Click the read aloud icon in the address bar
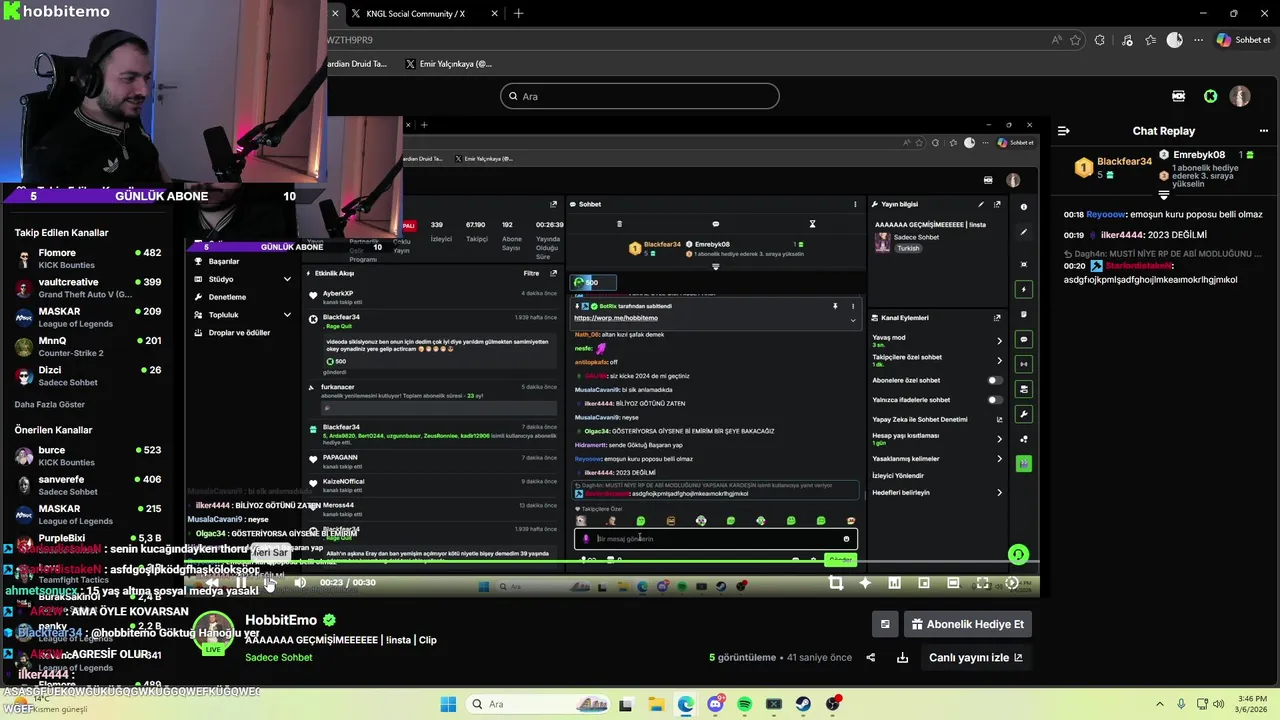This screenshot has height=720, width=1280. (x=1057, y=40)
